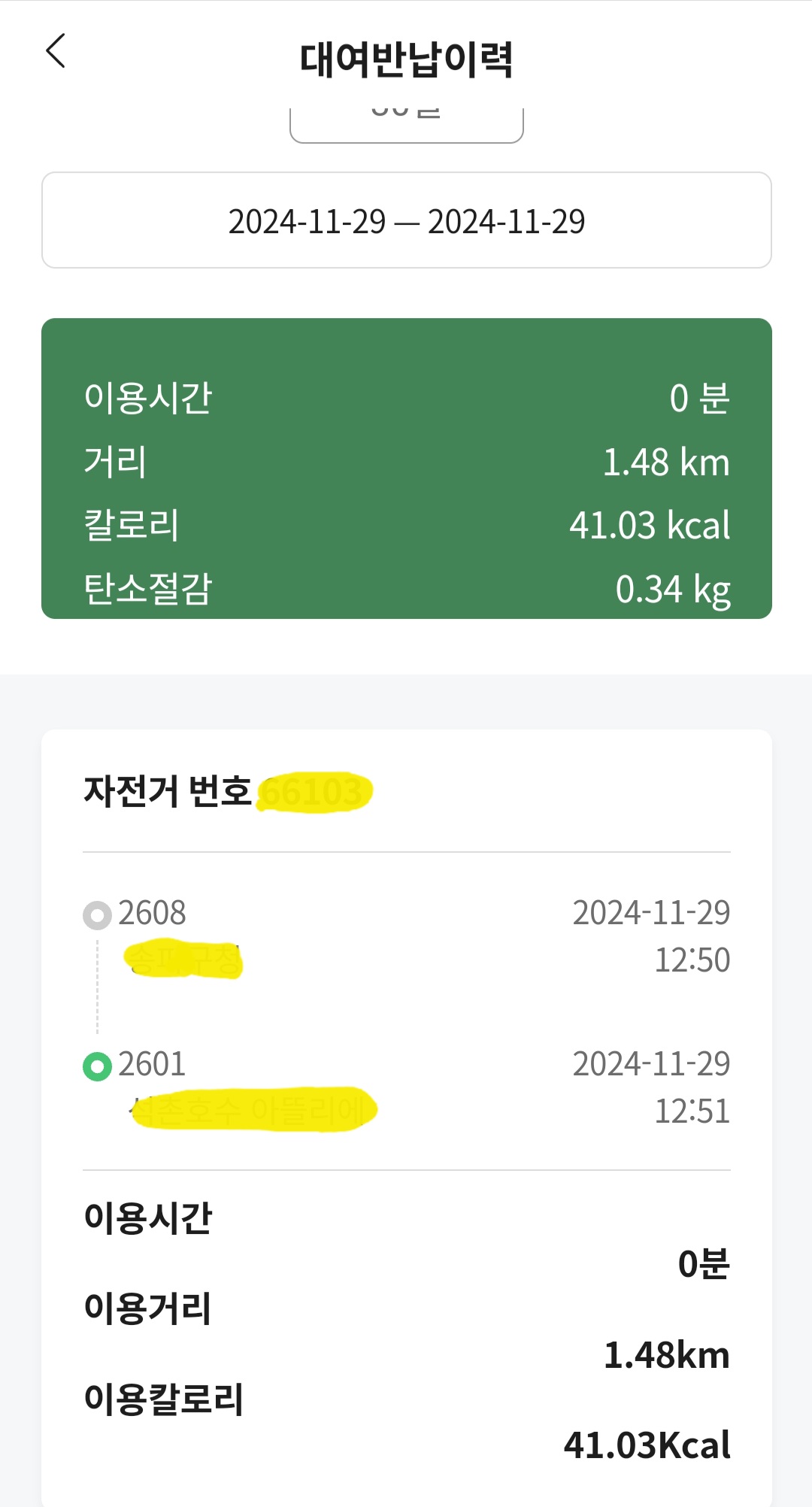812x1507 pixels.
Task: Select return station number 2601
Action: click(x=152, y=1064)
